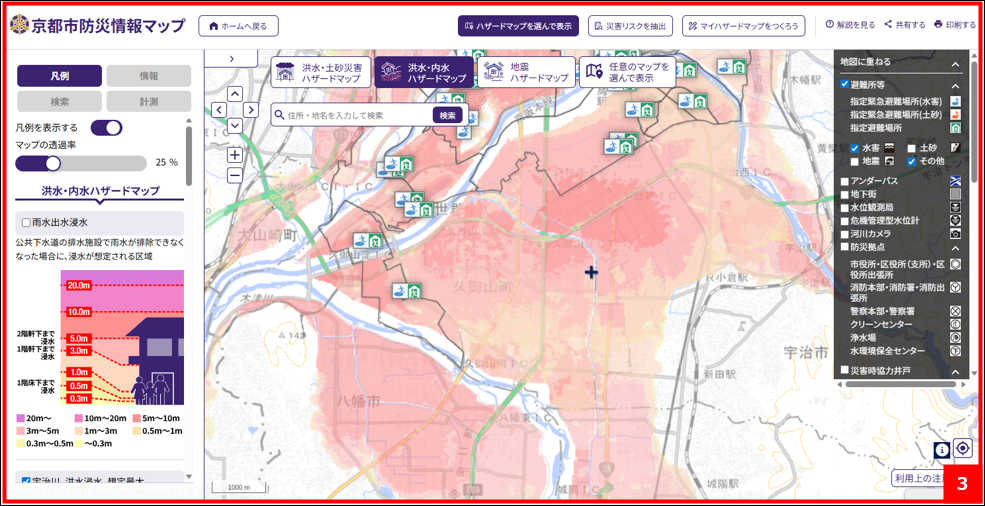985x506 pixels.
Task: Check 土砂 filter checkbox
Action: (x=912, y=148)
